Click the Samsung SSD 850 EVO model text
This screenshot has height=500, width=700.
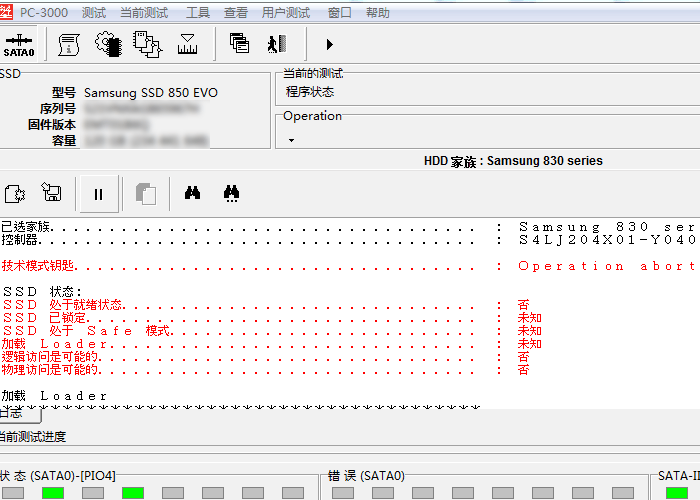pos(151,92)
